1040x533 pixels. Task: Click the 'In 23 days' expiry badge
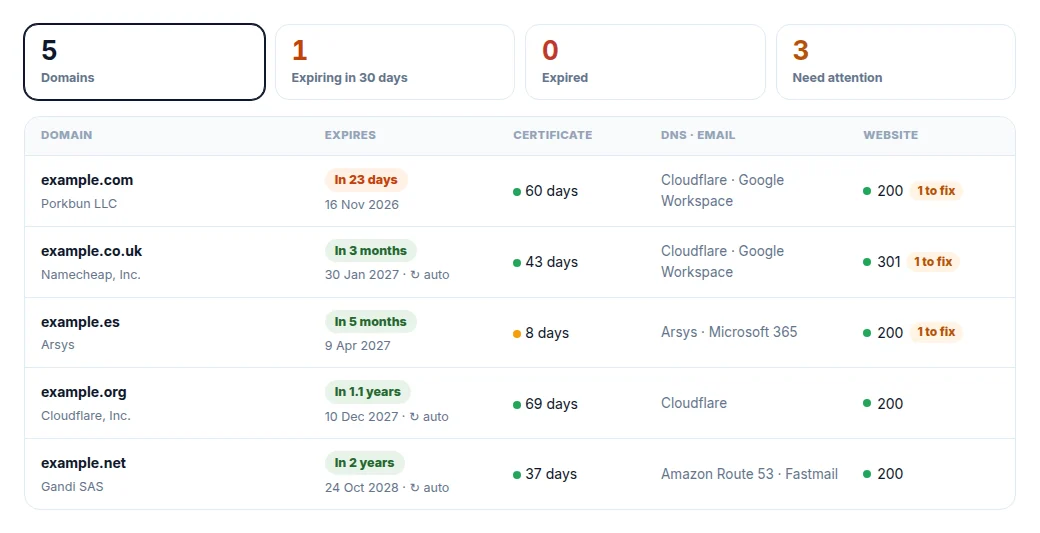coord(366,180)
